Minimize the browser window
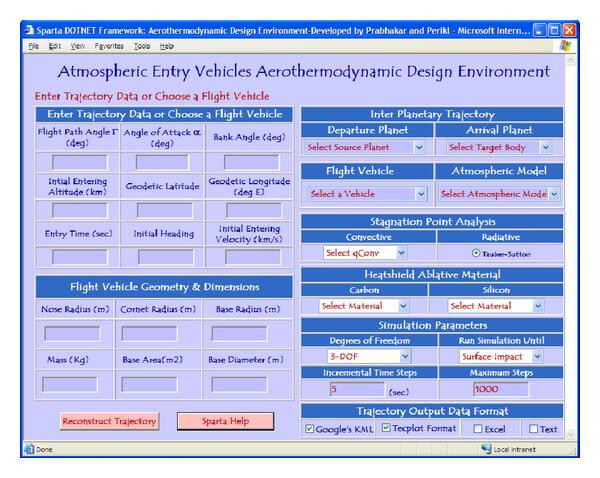 coord(539,30)
